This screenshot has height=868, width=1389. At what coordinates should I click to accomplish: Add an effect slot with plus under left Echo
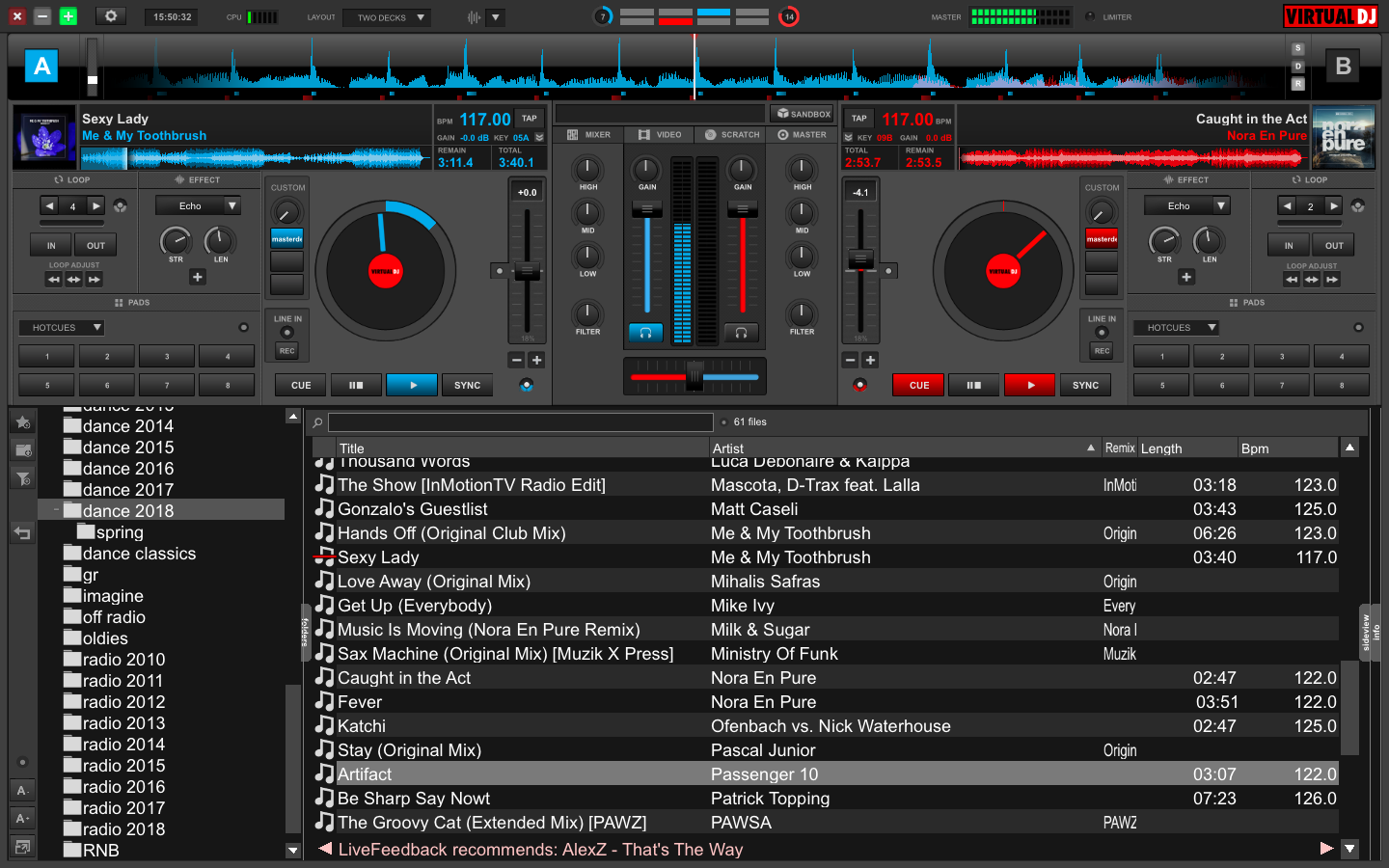[x=198, y=277]
